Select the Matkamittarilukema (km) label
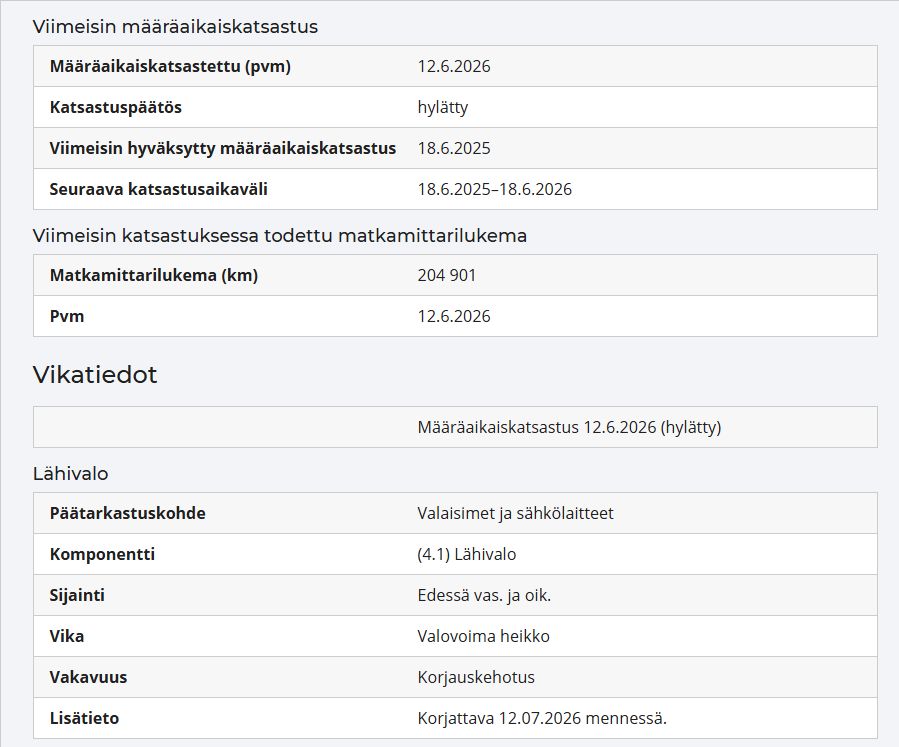Viewport: 899px width, 747px height. tap(154, 275)
